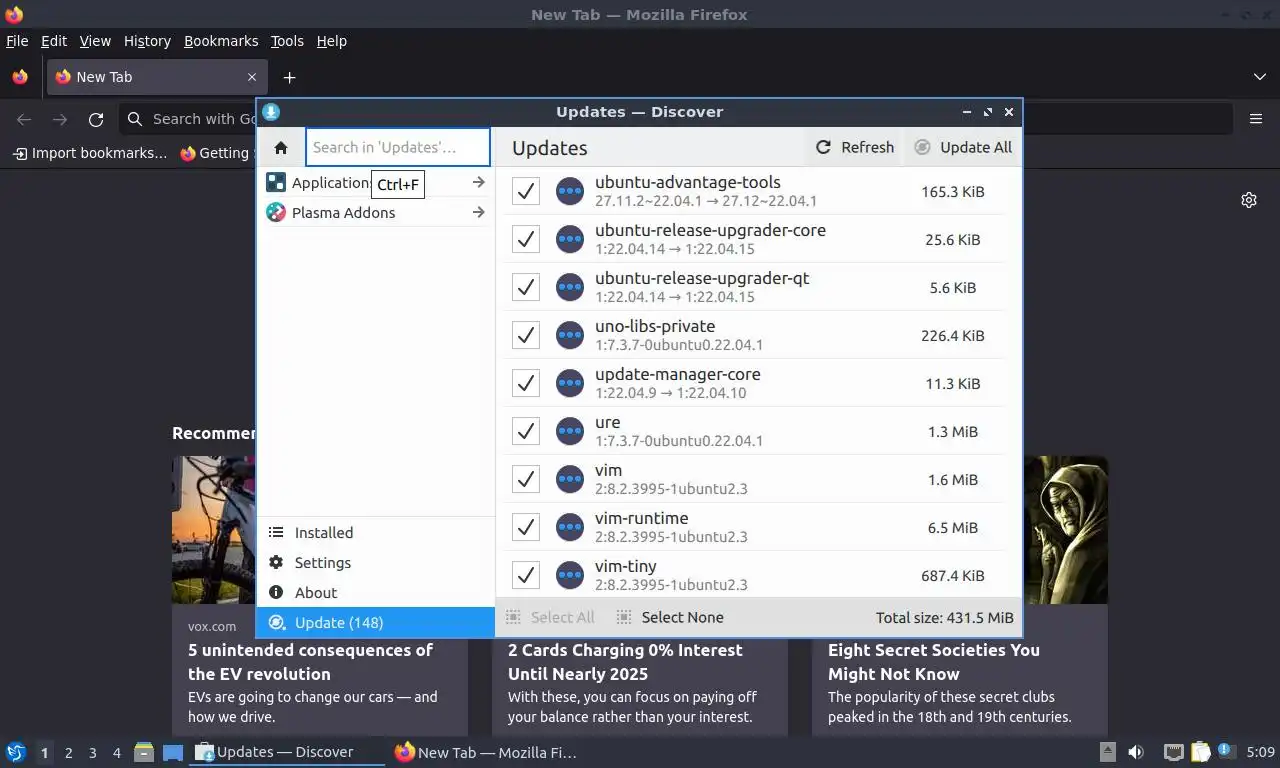1280x768 pixels.
Task: Click Select None at the bottom
Action: pyautogui.click(x=670, y=617)
